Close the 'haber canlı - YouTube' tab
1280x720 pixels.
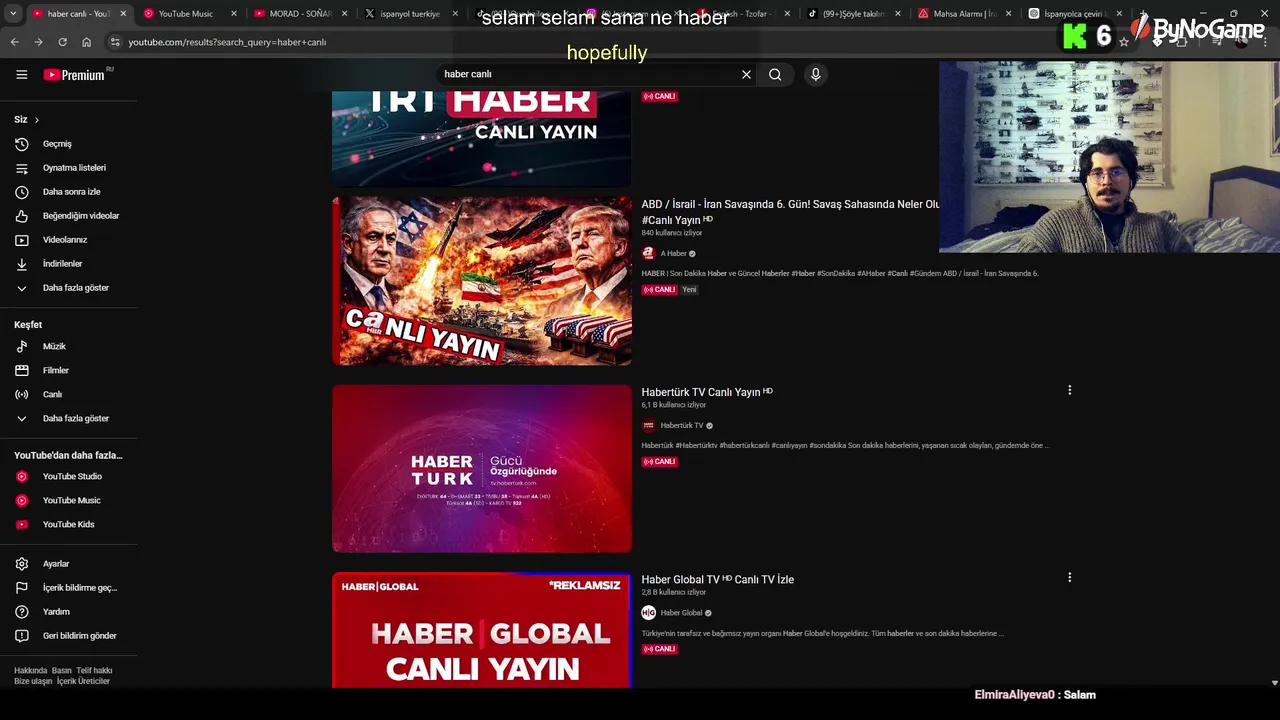pos(123,14)
